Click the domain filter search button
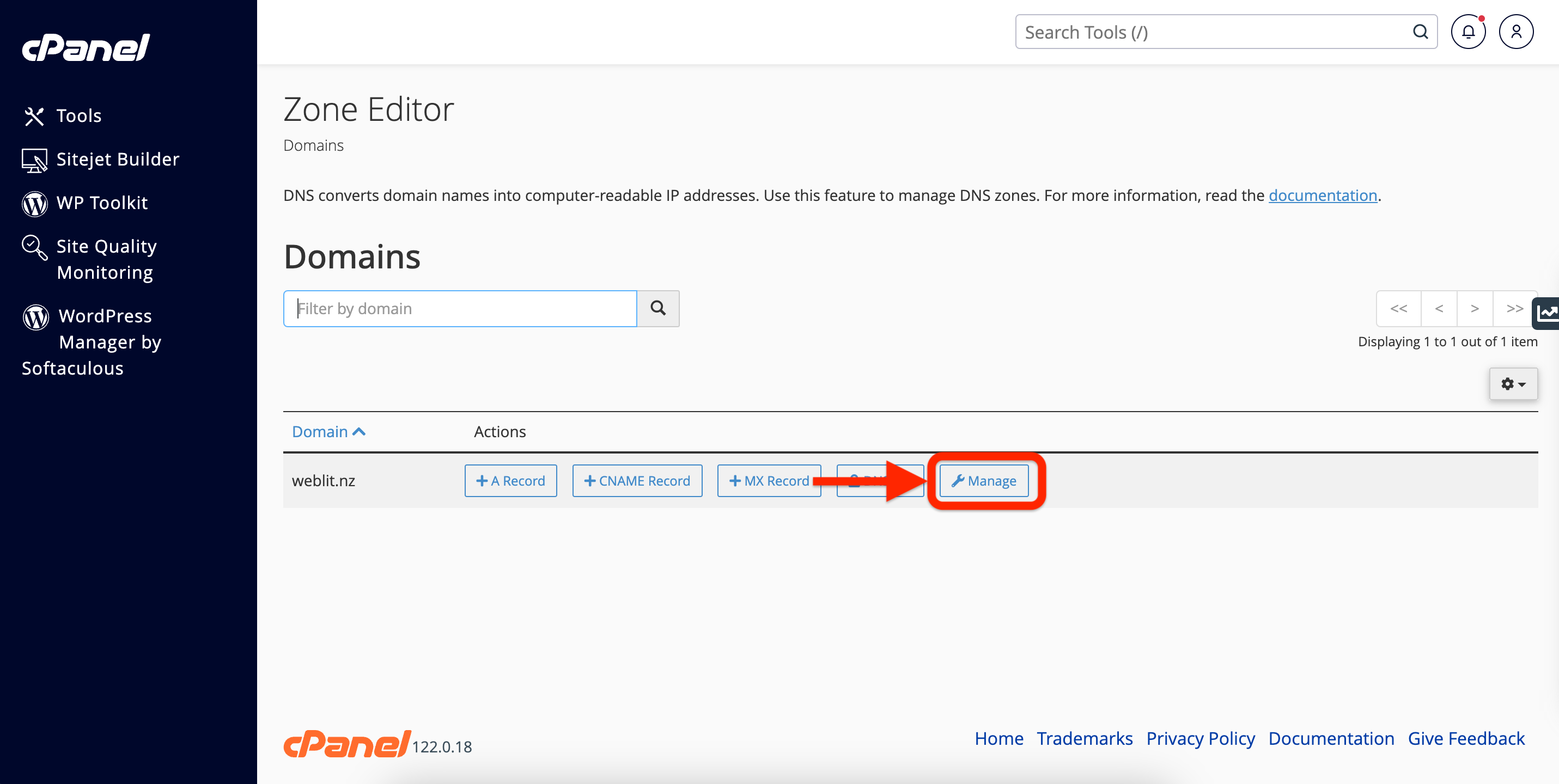 pyautogui.click(x=658, y=309)
